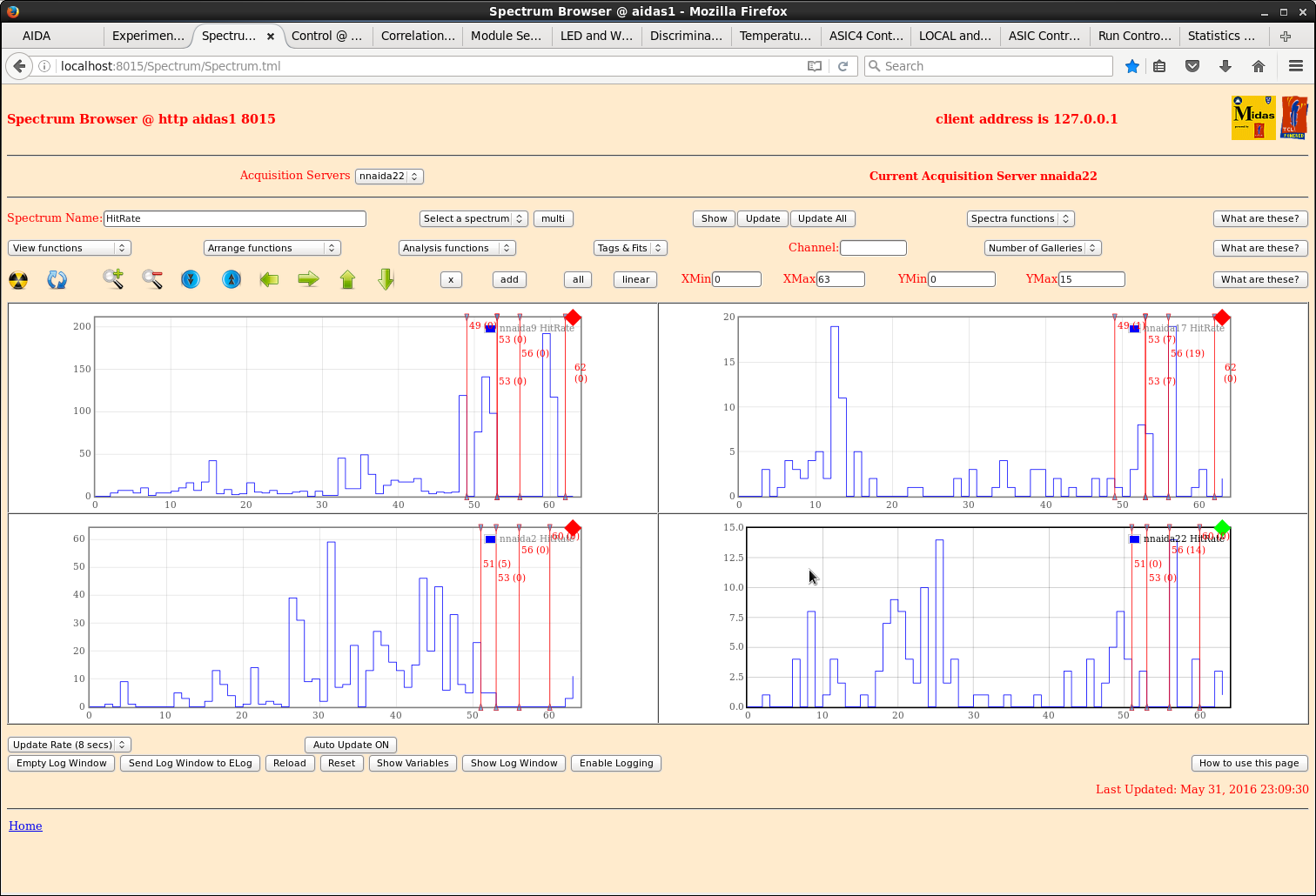The image size is (1316, 896).
Task: Click the Empty Log Window button
Action: [x=61, y=763]
